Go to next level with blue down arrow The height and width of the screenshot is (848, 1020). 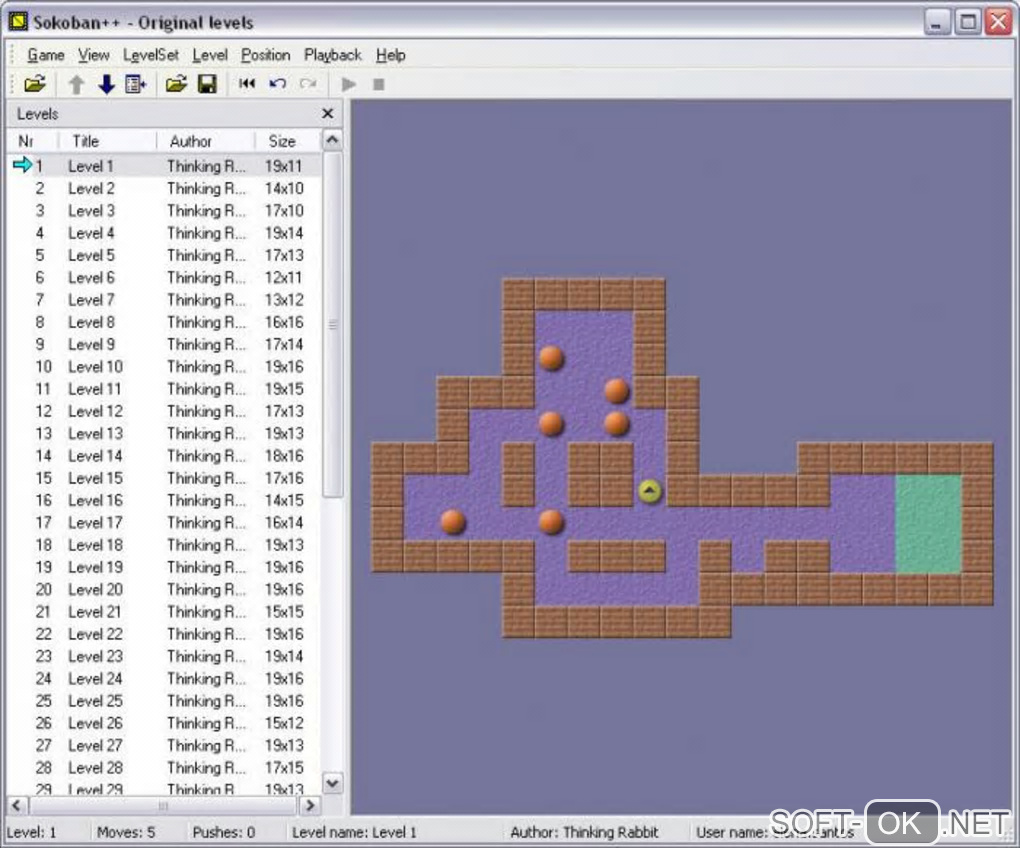tap(106, 84)
